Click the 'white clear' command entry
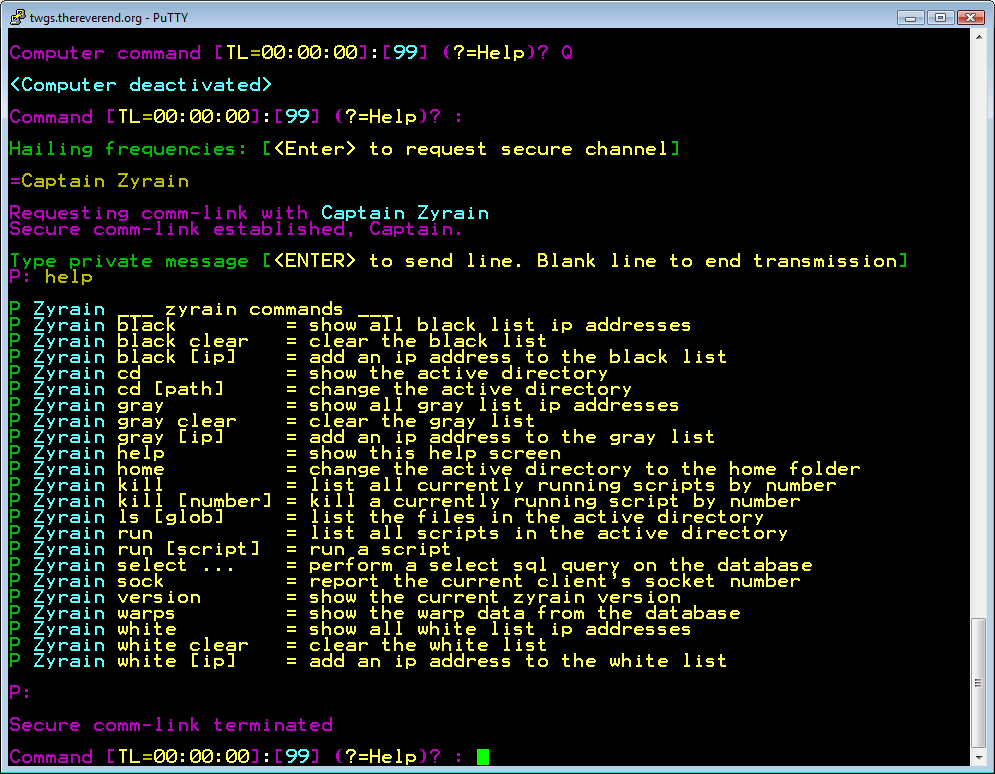The height and width of the screenshot is (774, 995). point(182,645)
